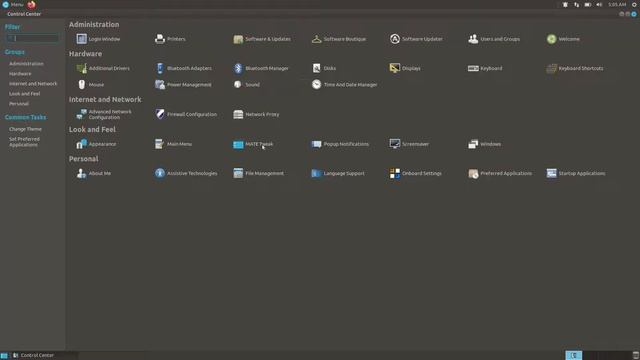Open Keyboard Shortcuts
Image resolution: width=640 pixels, height=360 pixels.
point(575,68)
